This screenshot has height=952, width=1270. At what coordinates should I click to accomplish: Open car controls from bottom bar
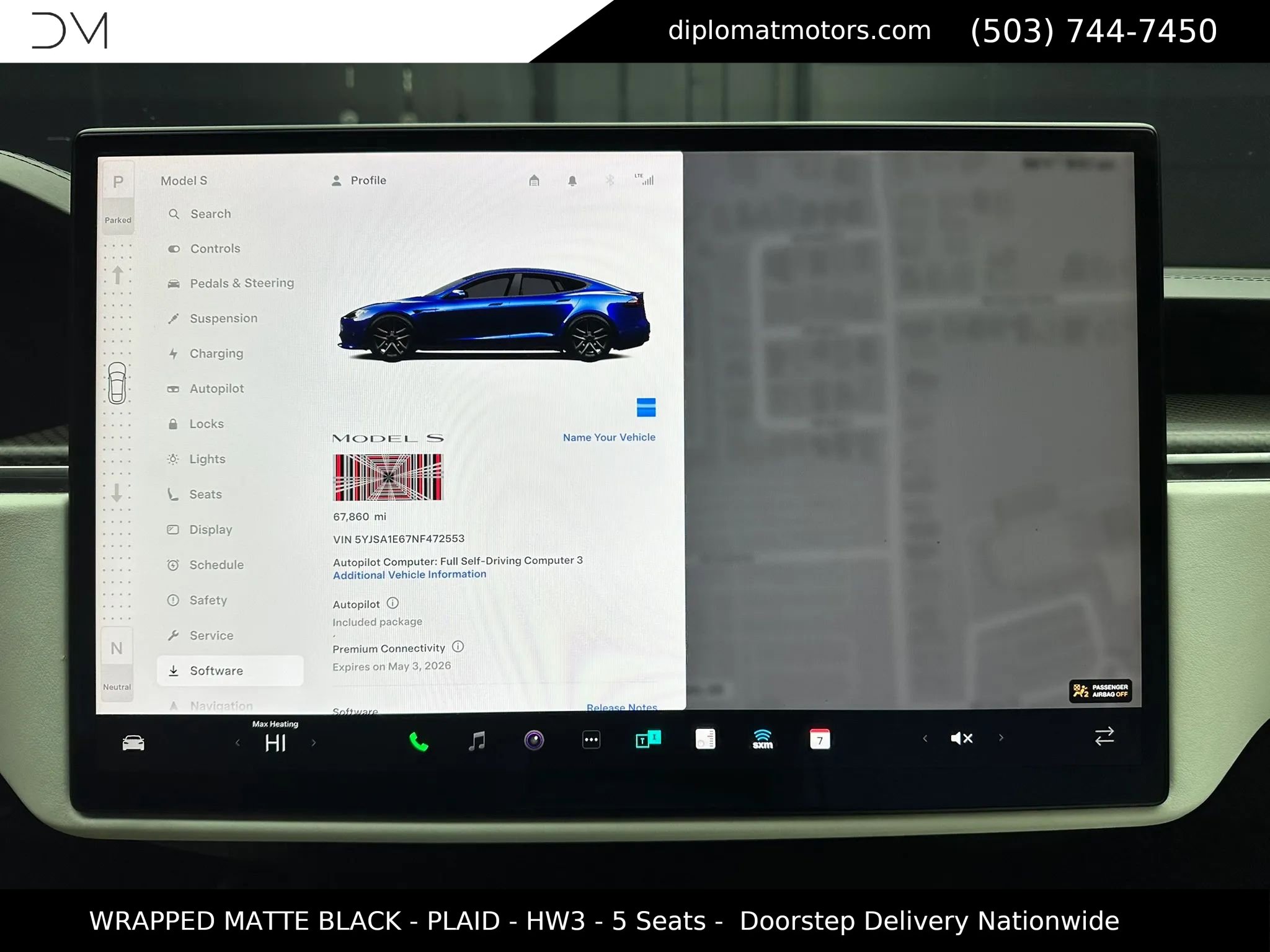[x=133, y=743]
